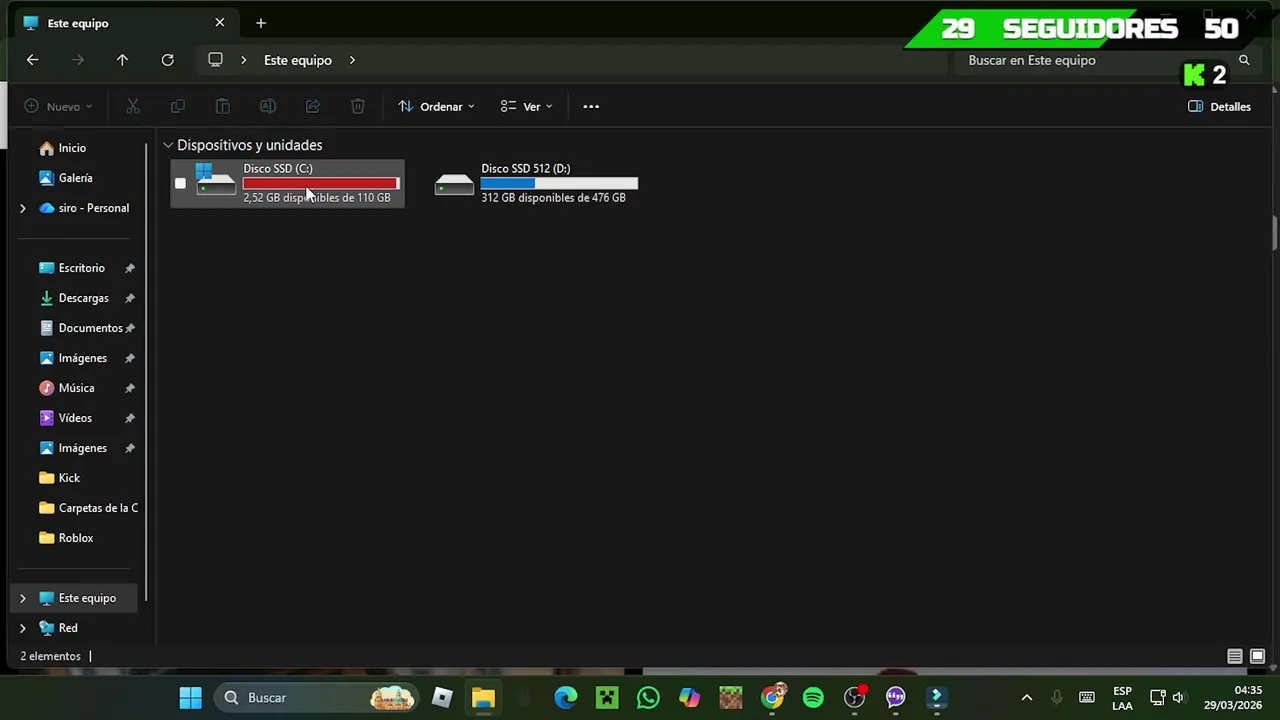Click the Share icon in toolbar
This screenshot has height=720, width=1280.
coord(312,106)
